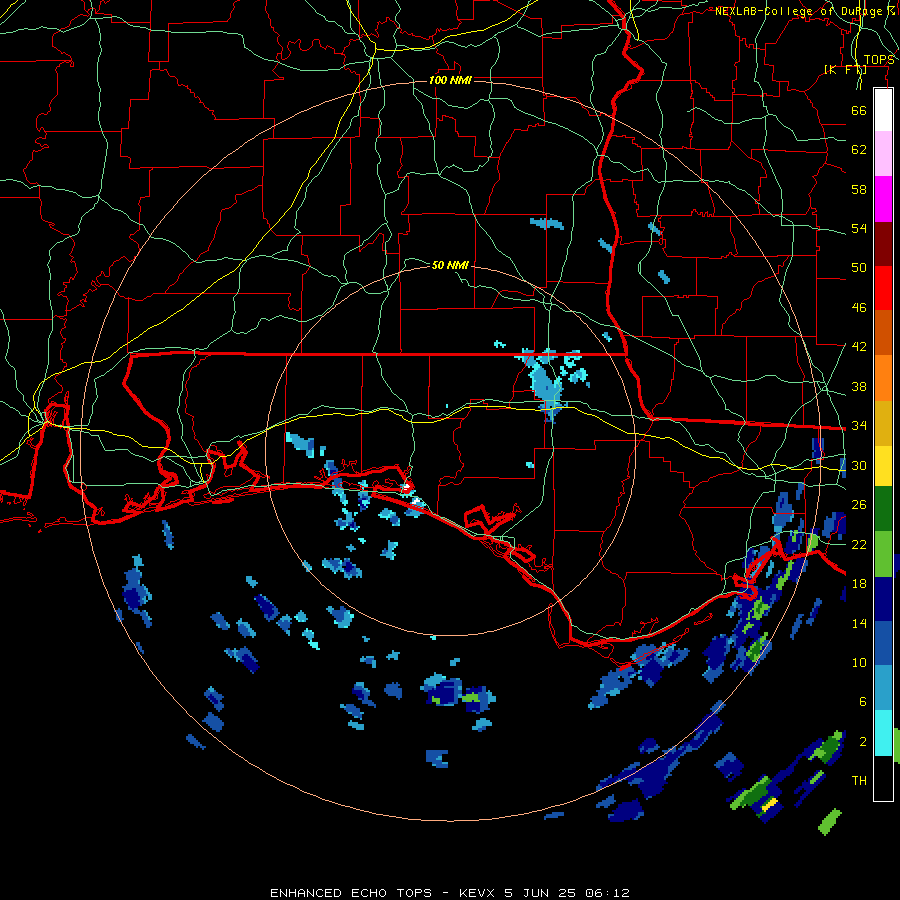
Task: Click legend value "38"
Action: coord(859,387)
